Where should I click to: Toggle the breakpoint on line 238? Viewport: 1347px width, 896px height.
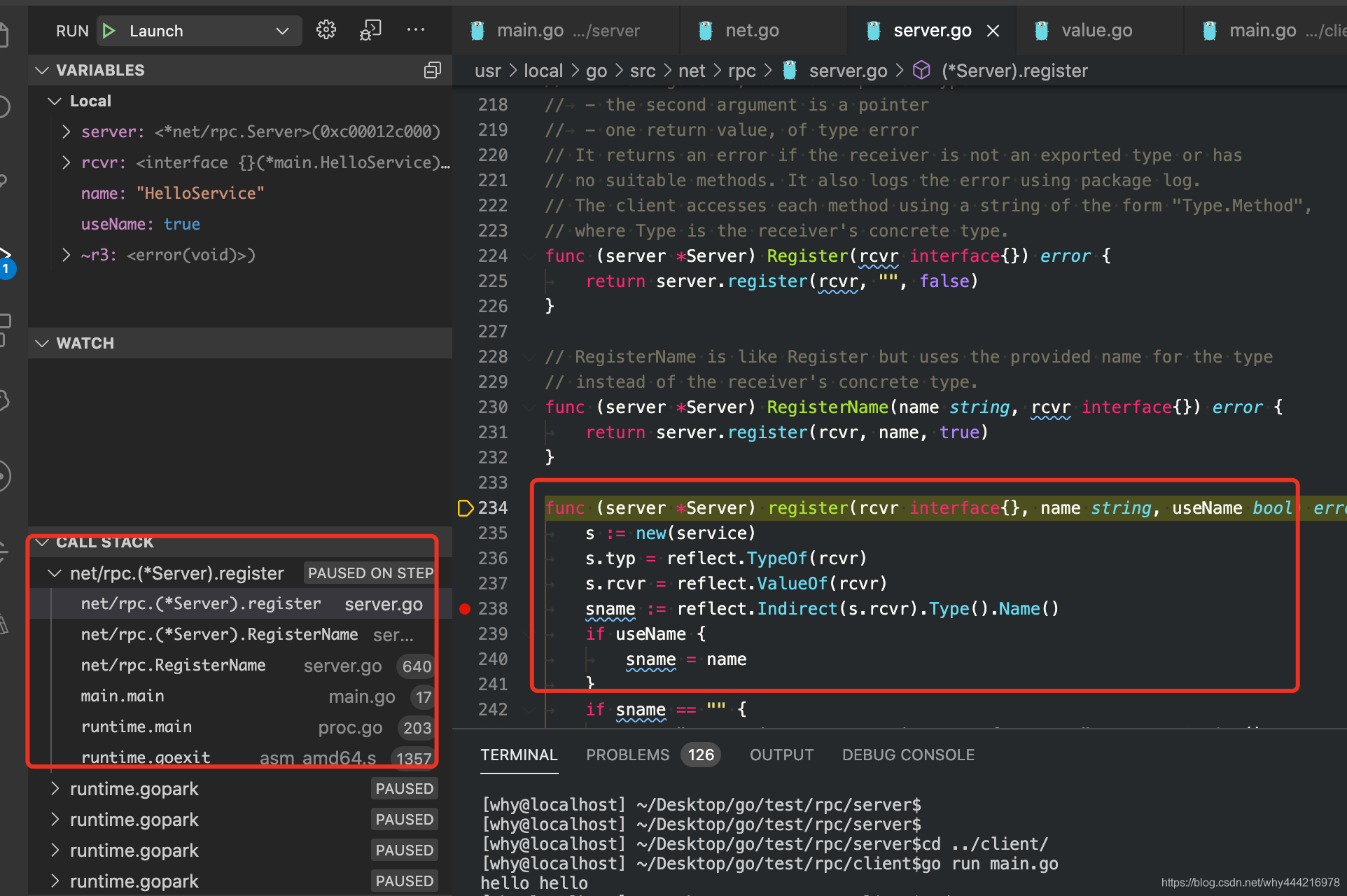(464, 608)
